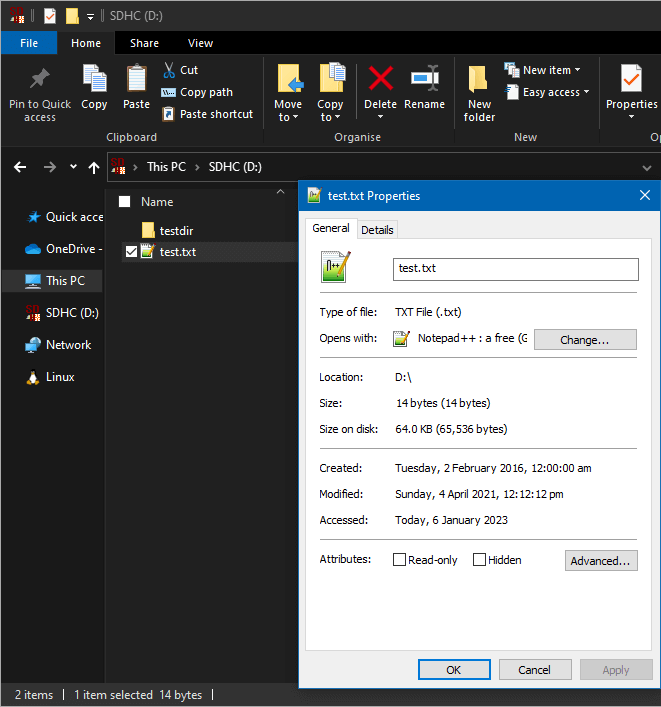Open the New item dropdown
The width and height of the screenshot is (661, 707).
coord(545,70)
